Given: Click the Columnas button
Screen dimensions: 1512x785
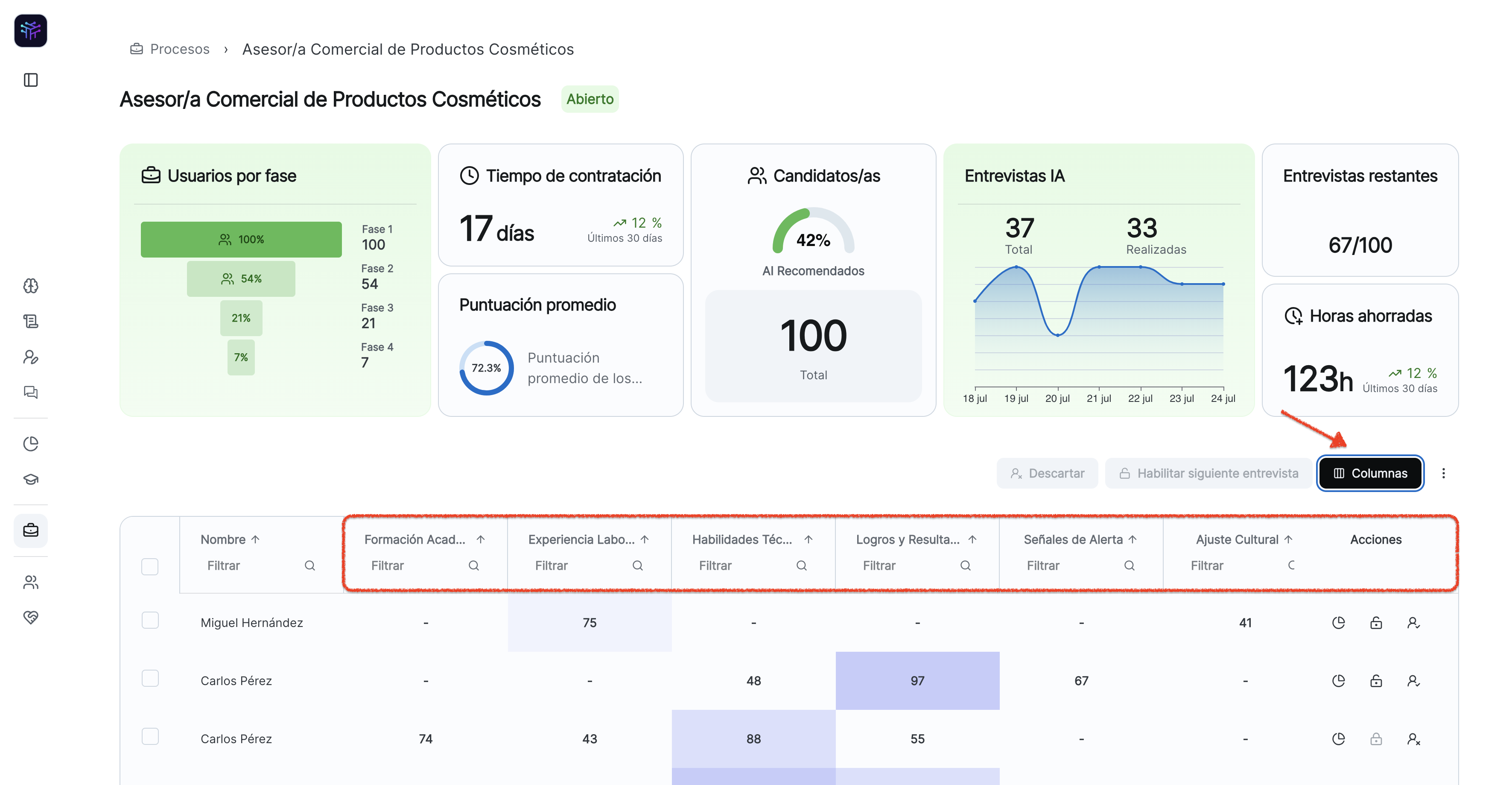Looking at the screenshot, I should [1370, 473].
